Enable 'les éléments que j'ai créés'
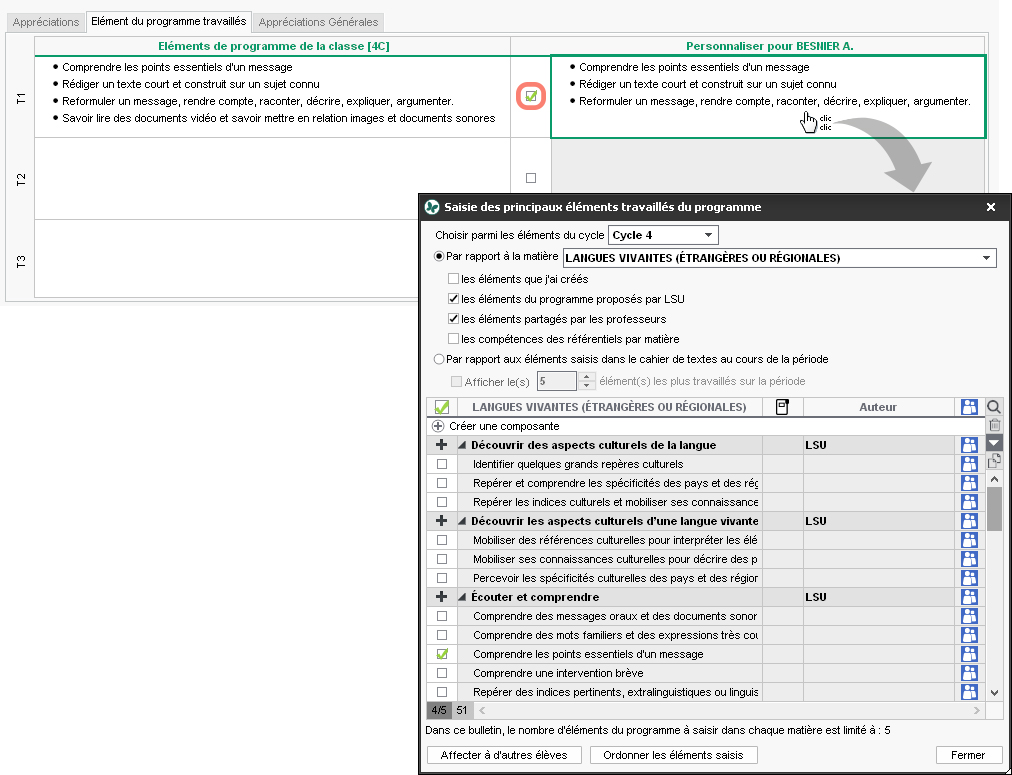The image size is (1012, 775). 454,279
